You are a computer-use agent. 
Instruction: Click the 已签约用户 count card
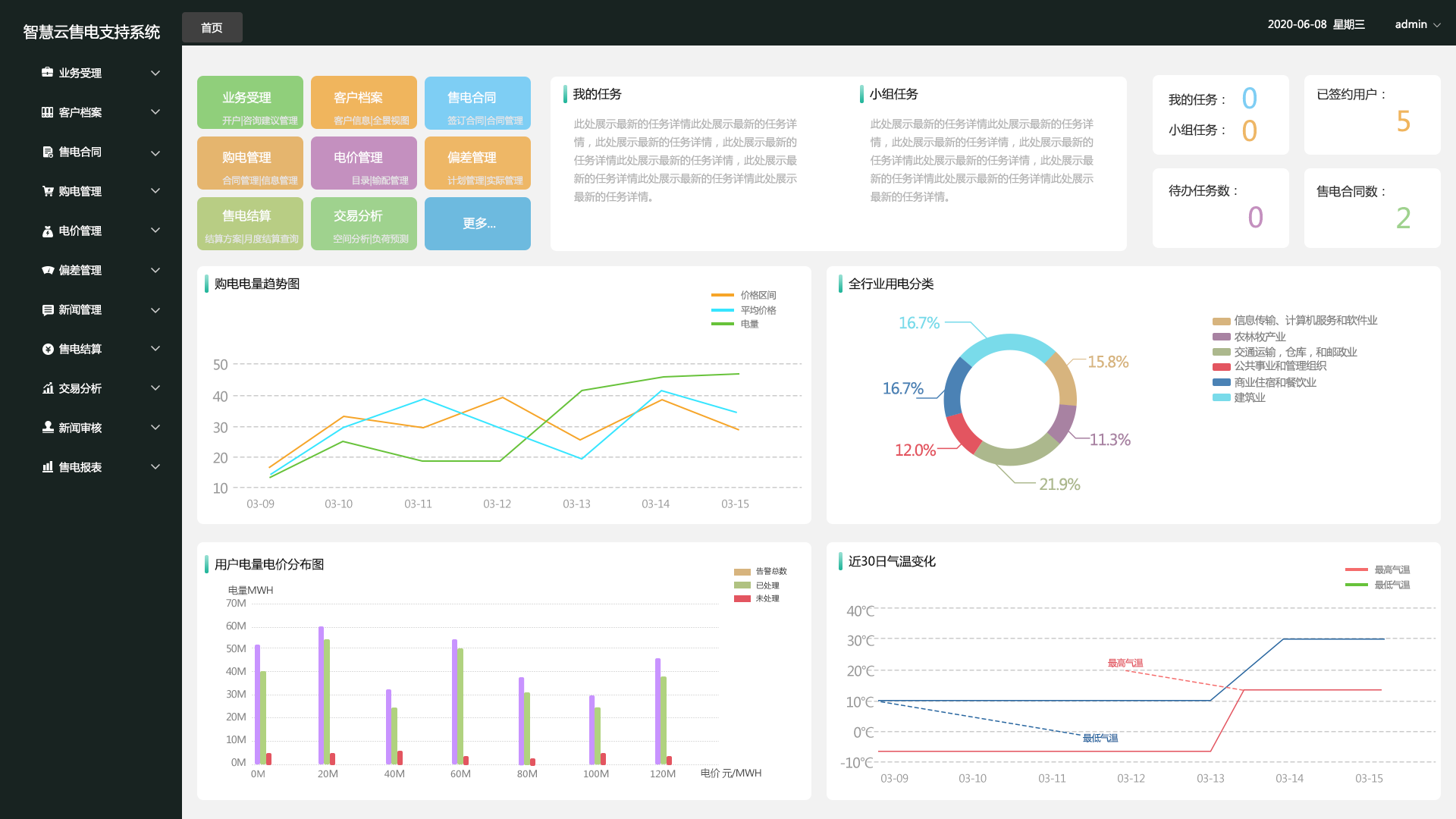[x=1373, y=115]
